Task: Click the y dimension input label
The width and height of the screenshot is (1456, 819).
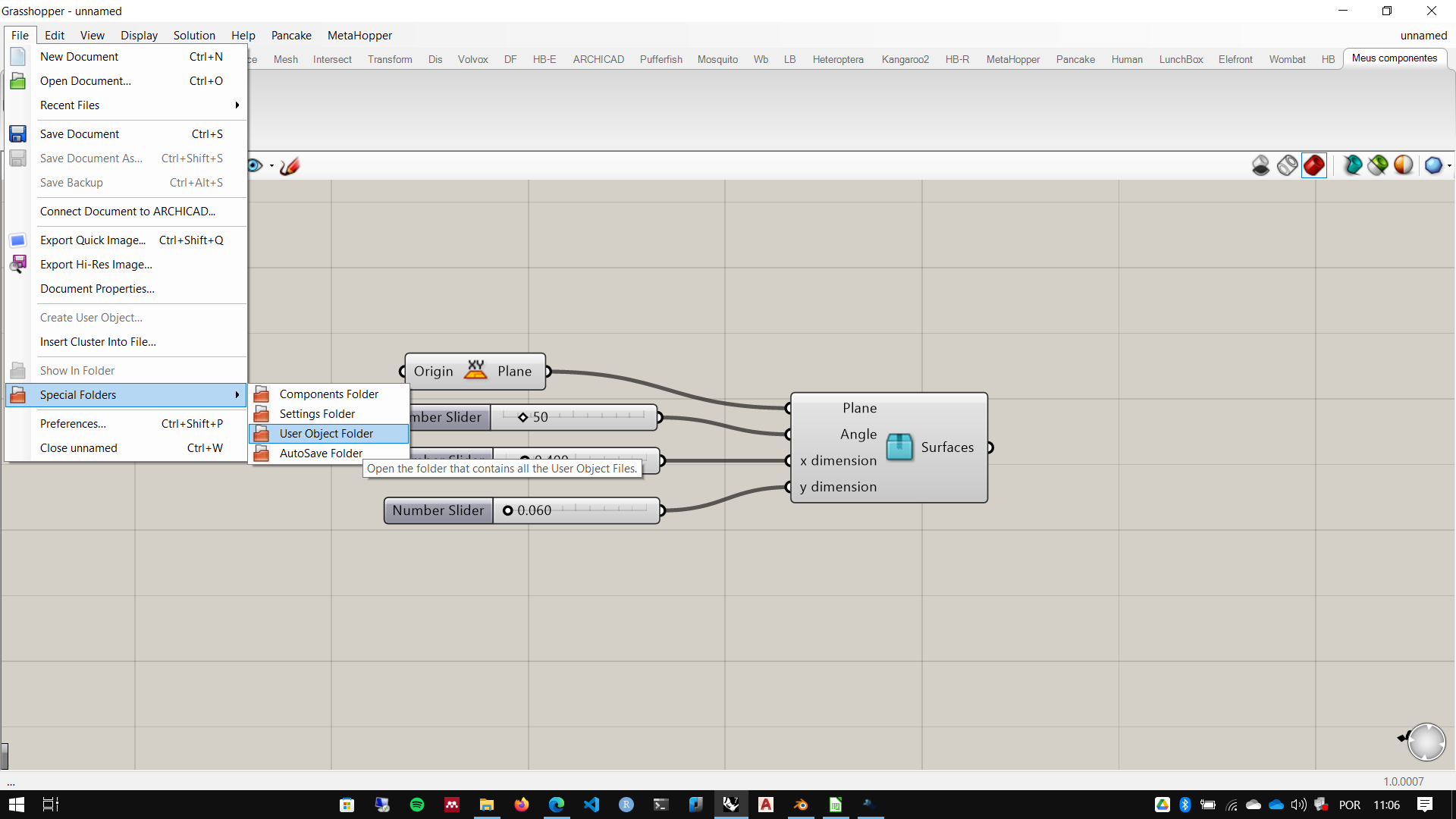Action: coord(838,487)
